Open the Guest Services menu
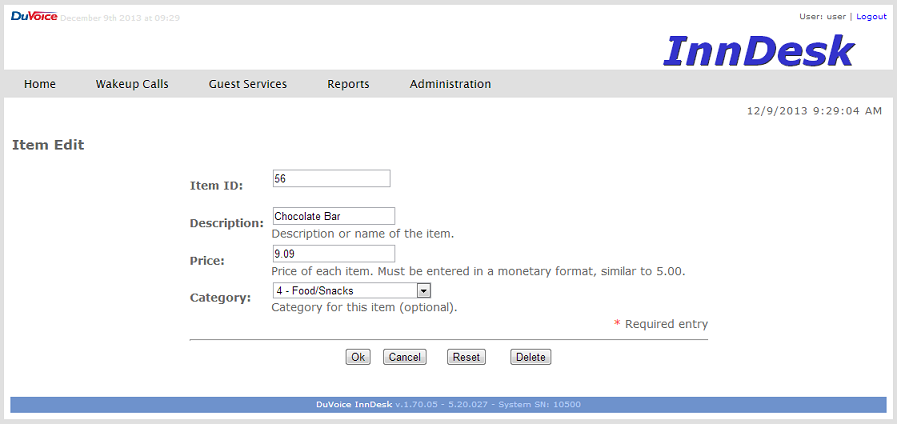 pos(248,84)
